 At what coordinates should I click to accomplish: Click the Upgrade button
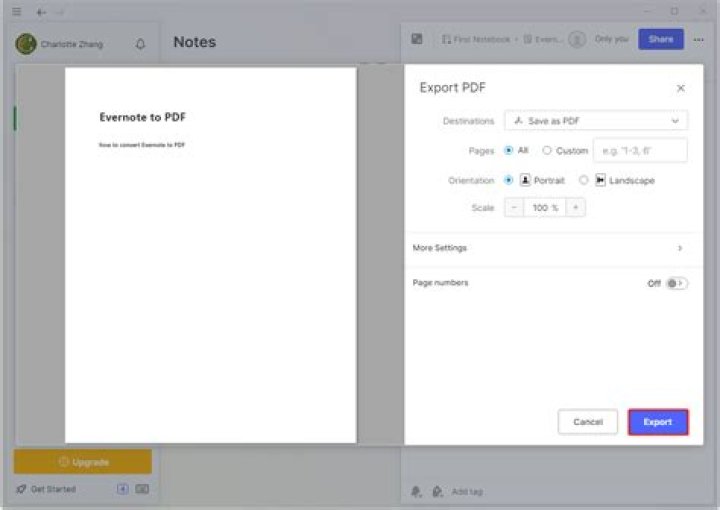83,461
